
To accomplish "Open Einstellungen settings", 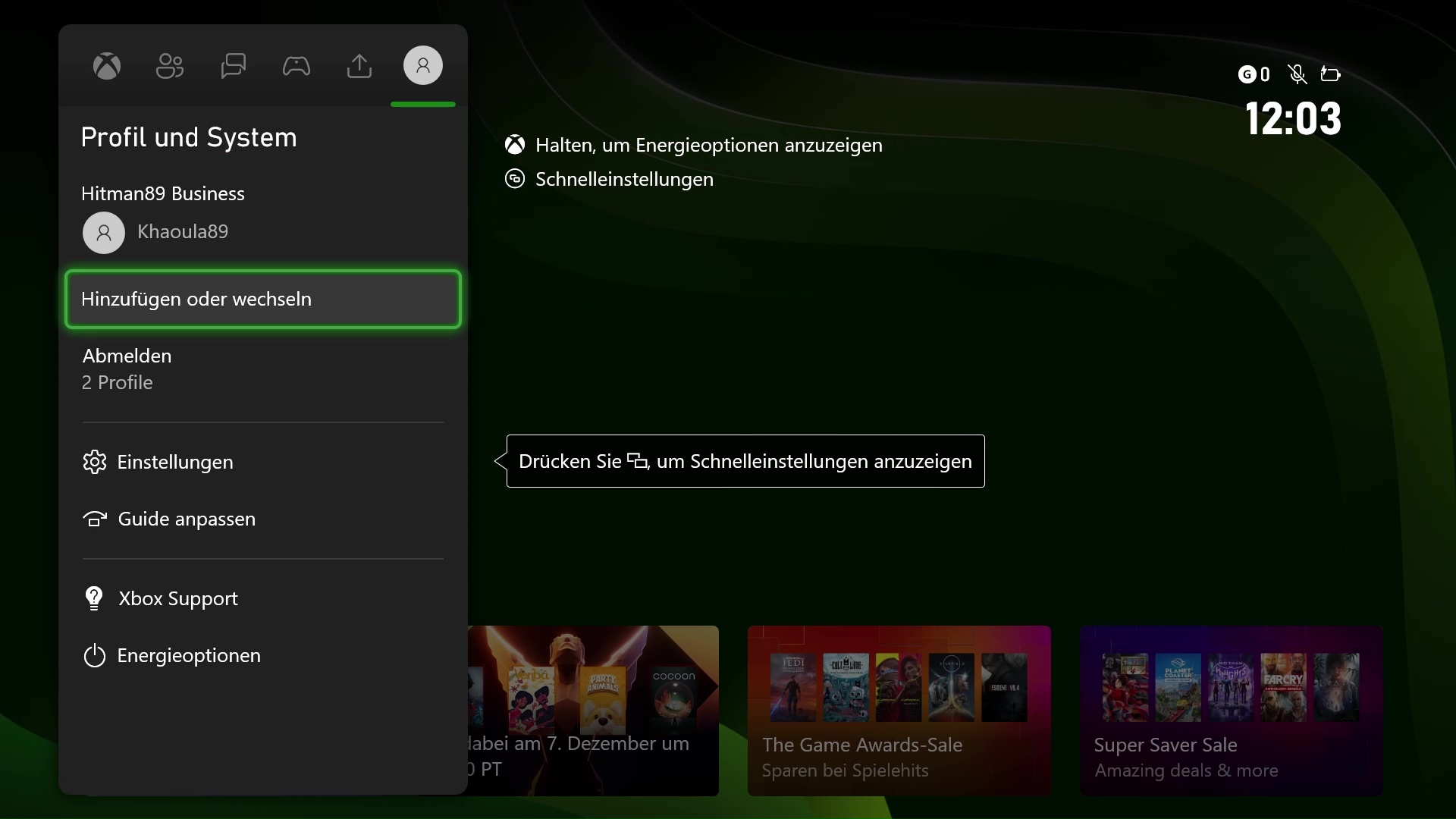I will click(263, 462).
